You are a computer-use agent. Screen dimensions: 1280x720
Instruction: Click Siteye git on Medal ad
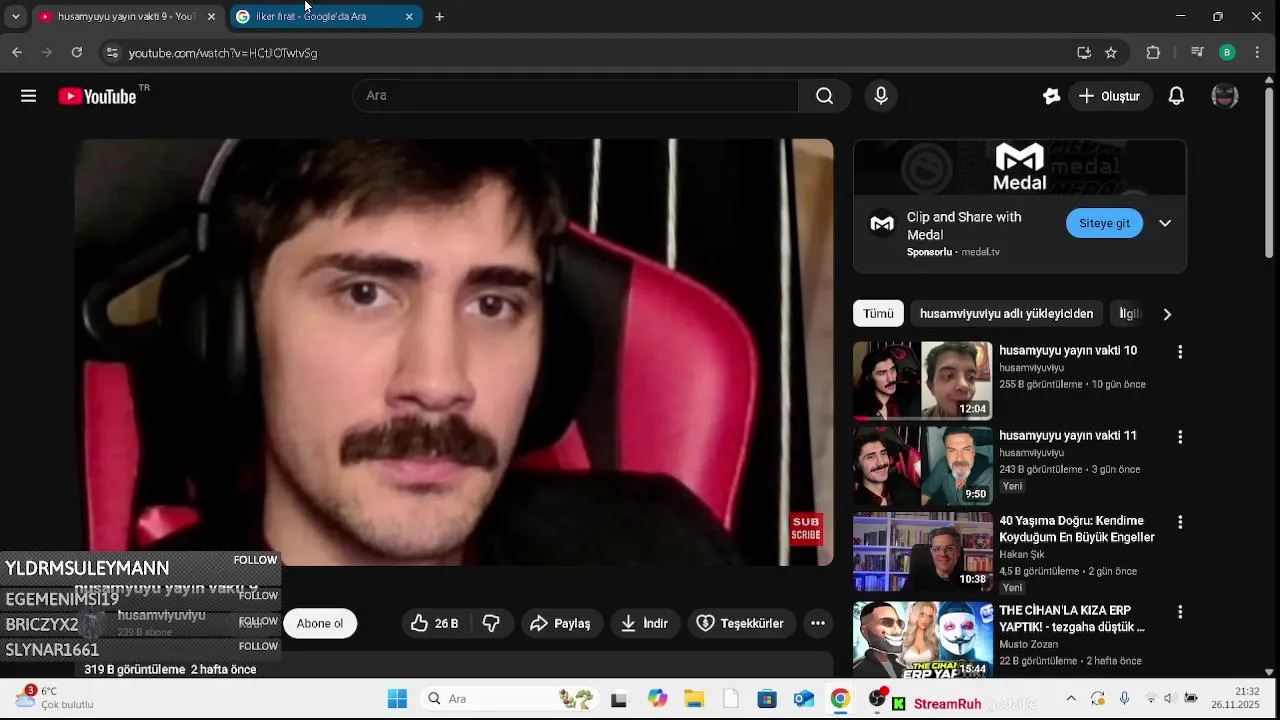(x=1104, y=223)
